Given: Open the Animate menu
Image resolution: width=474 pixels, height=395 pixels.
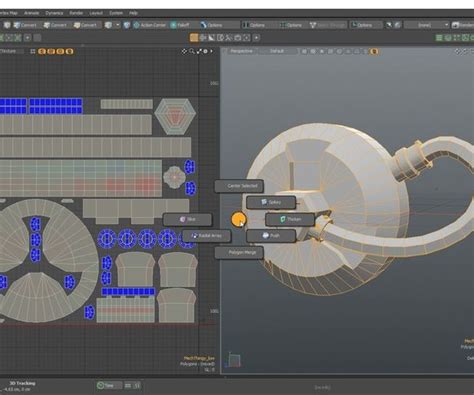Looking at the screenshot, I should click(x=31, y=13).
